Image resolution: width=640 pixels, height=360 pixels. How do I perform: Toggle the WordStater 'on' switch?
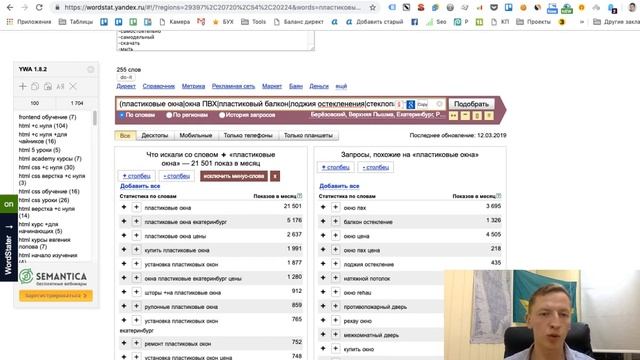pyautogui.click(x=9, y=204)
